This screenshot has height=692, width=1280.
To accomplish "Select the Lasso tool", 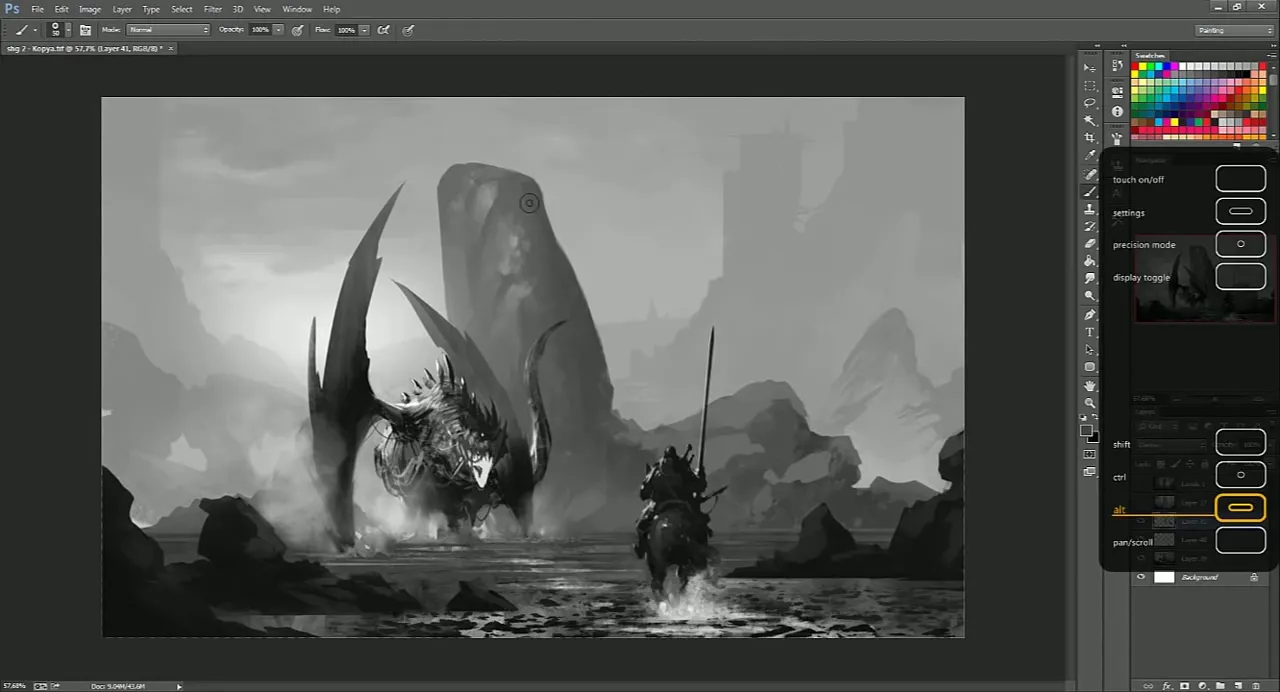I will point(1090,103).
